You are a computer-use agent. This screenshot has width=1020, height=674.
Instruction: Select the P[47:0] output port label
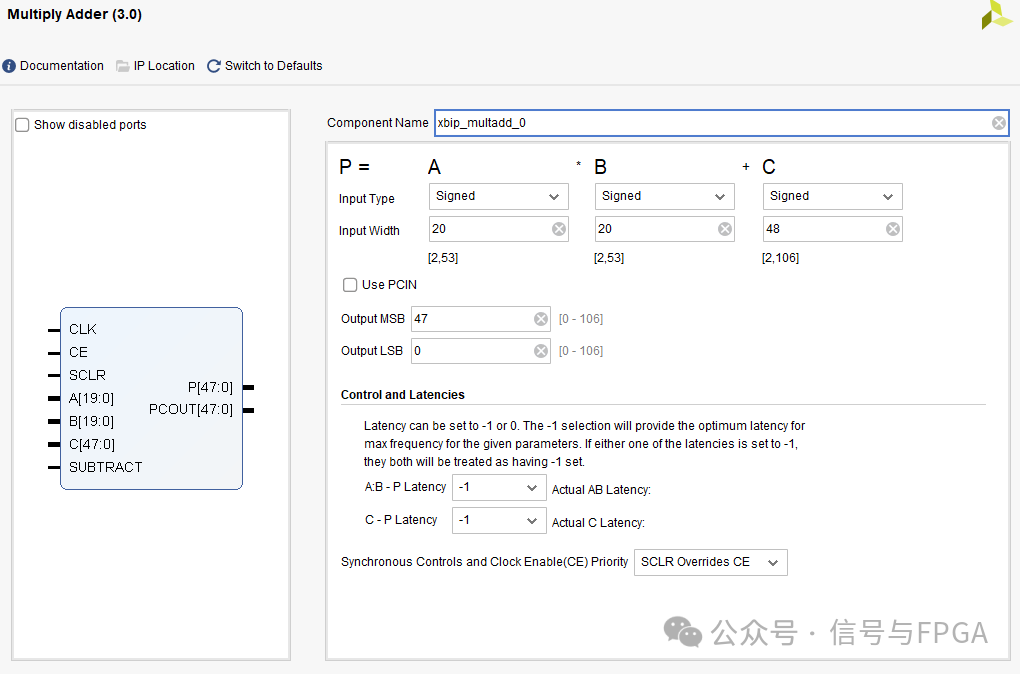click(210, 387)
